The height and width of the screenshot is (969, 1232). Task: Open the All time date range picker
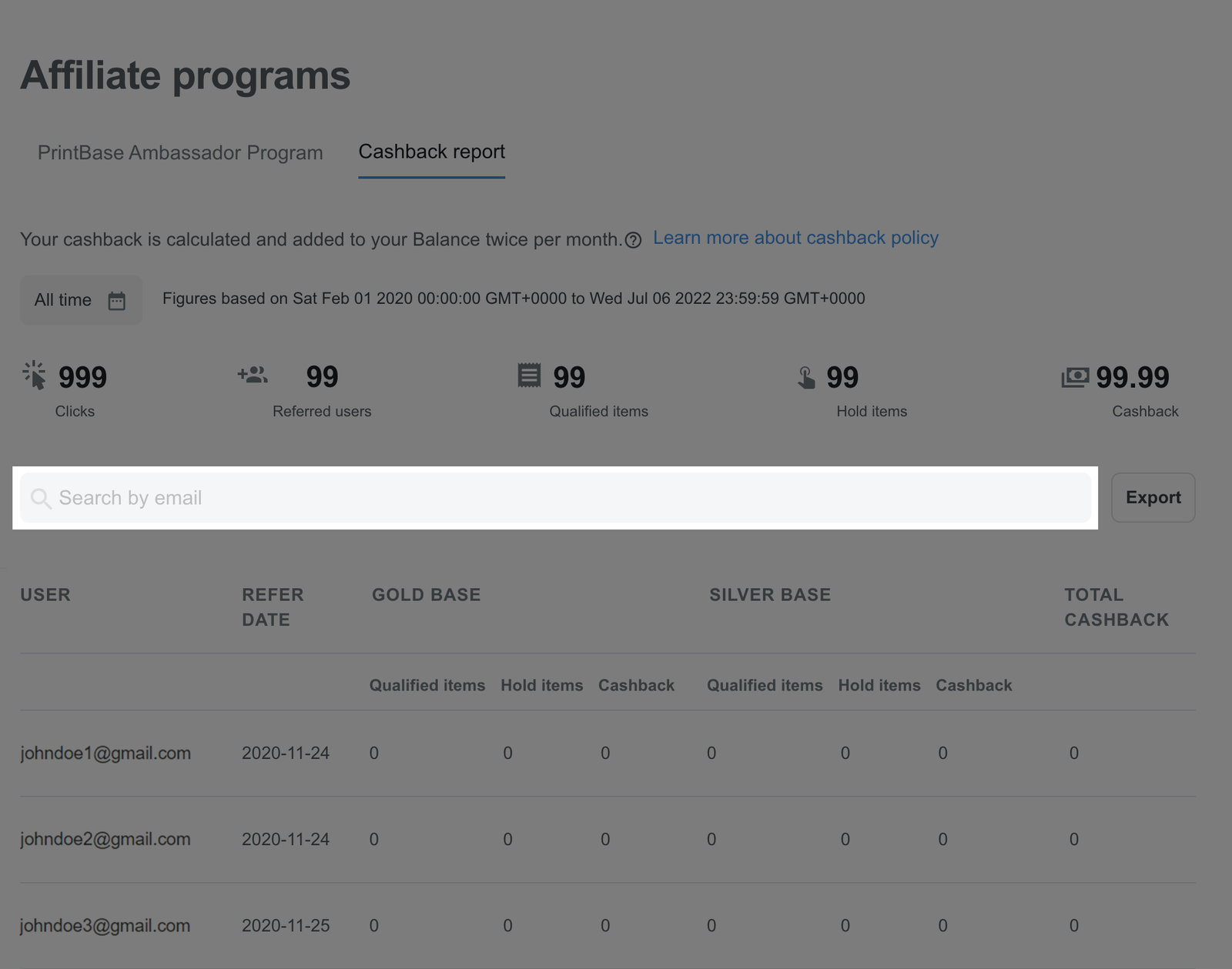(80, 300)
